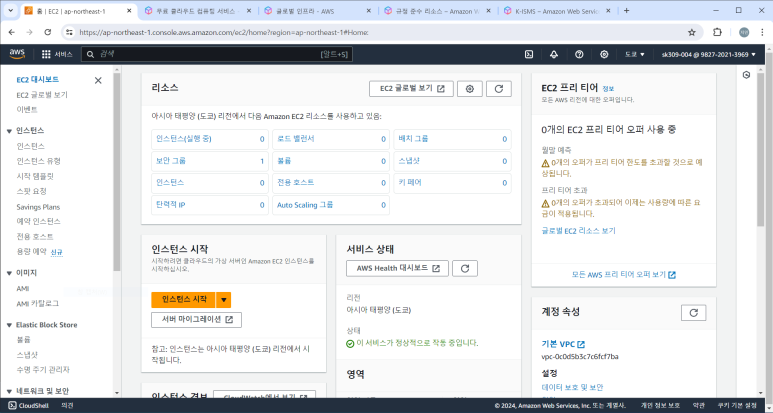Screen dimensions: 773x413
Task: Switch to the 규정 준수 리소스 tab
Action: [x=436, y=11]
